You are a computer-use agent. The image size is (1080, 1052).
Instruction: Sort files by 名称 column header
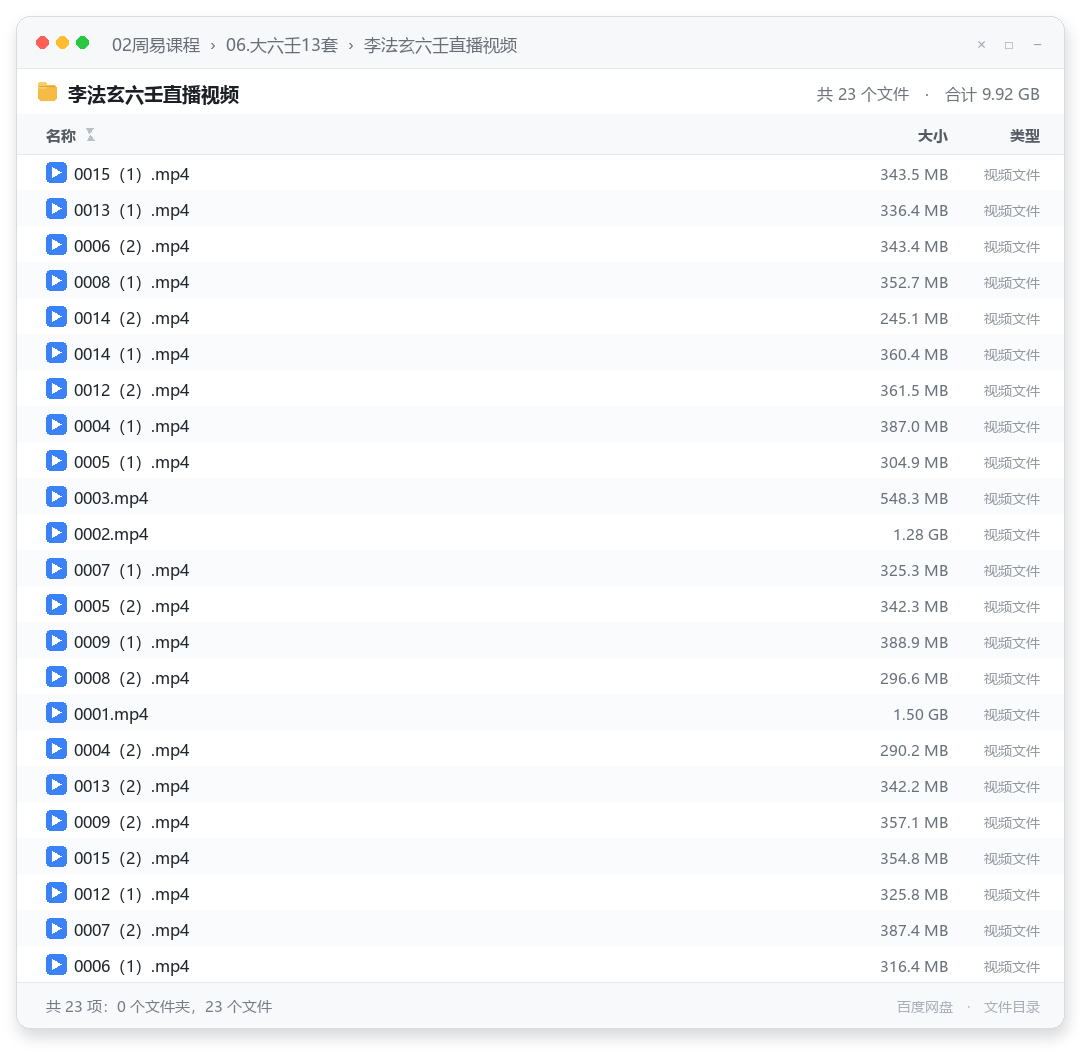pos(61,136)
